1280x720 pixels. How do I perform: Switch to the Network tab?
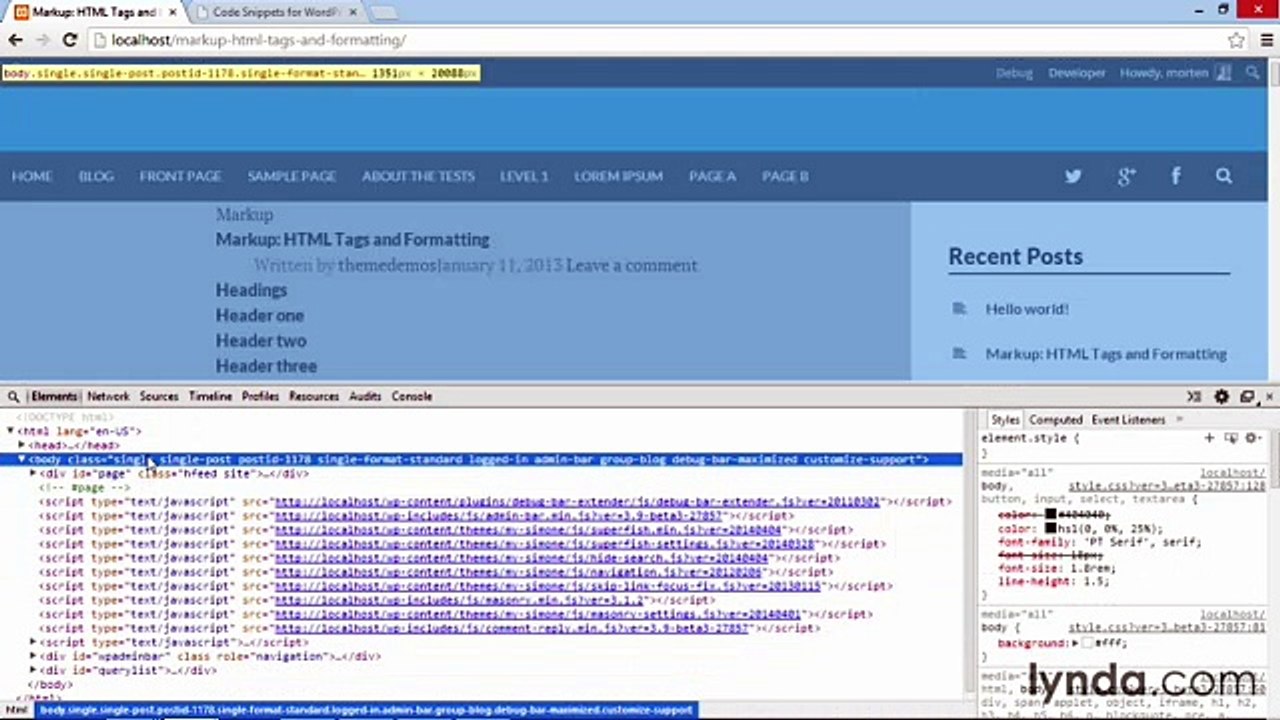click(x=108, y=397)
